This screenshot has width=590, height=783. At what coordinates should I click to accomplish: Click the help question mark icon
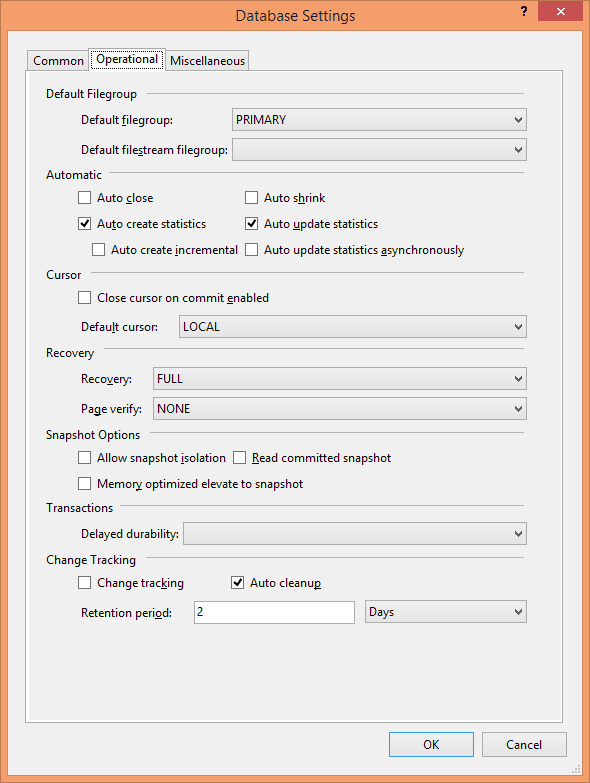(524, 11)
